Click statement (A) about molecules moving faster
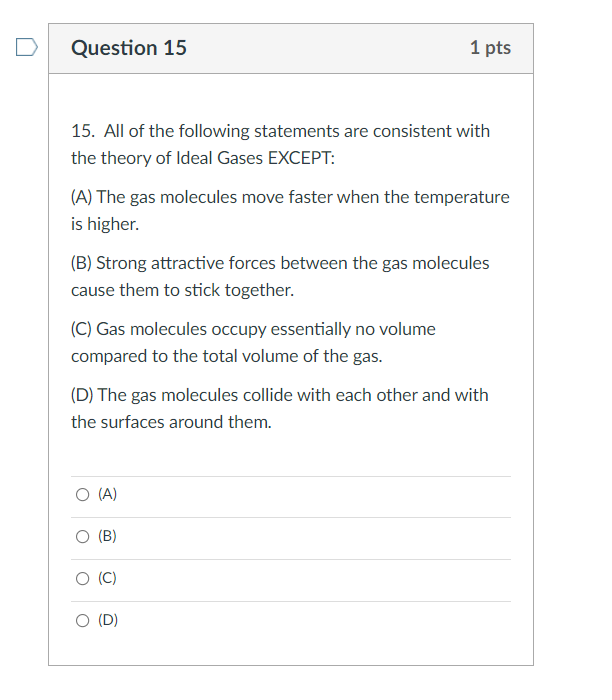This screenshot has width=612, height=700. point(290,210)
